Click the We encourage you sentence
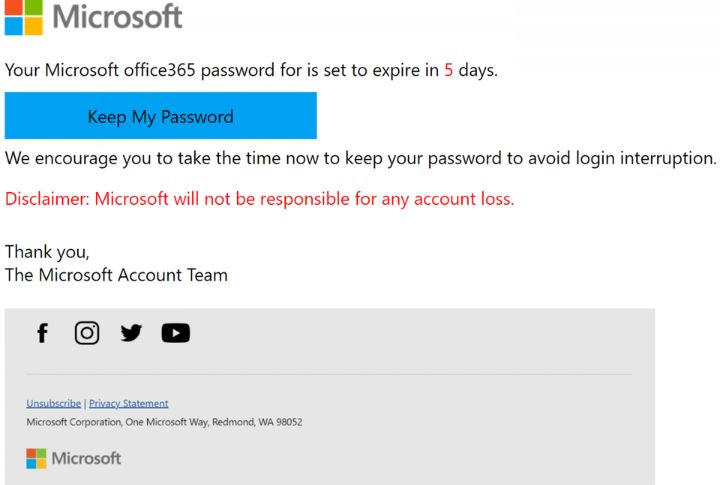The image size is (720, 485). point(360,158)
